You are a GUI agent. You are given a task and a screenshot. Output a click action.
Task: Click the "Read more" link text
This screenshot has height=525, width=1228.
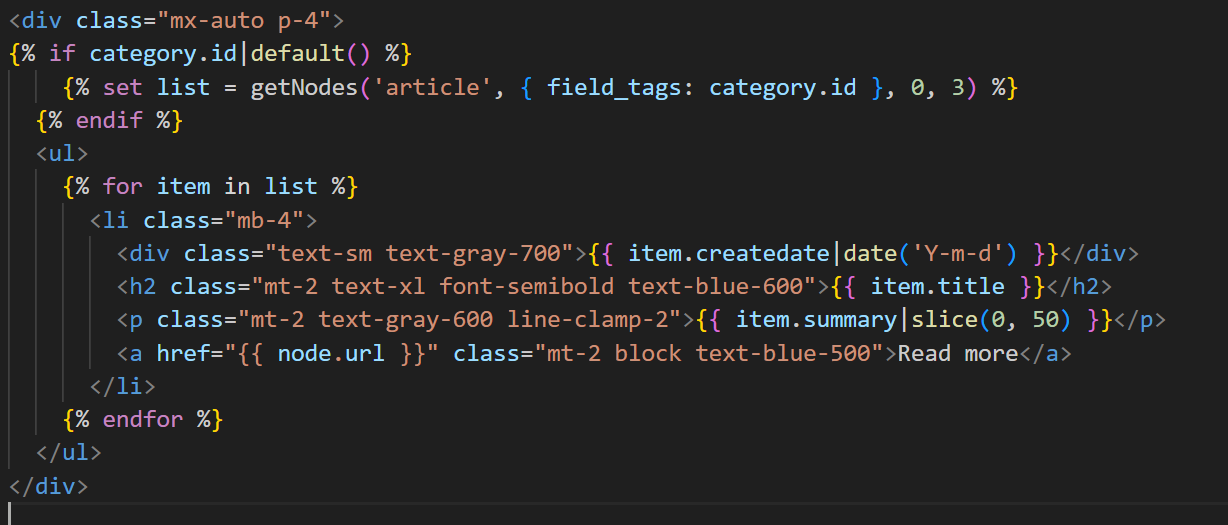coord(958,353)
